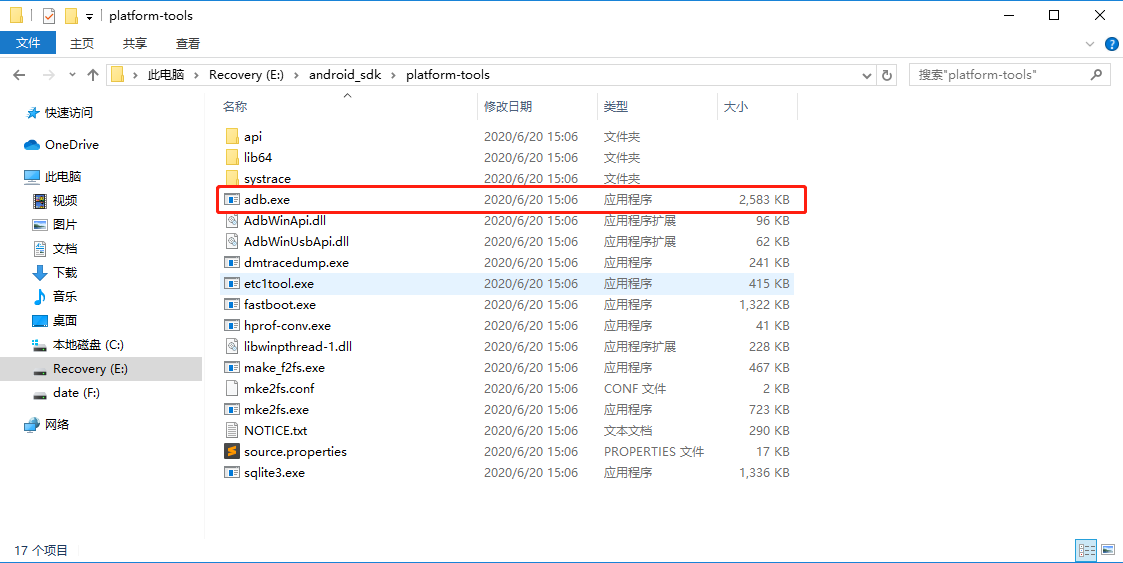The width and height of the screenshot is (1123, 563).
Task: Select the mke2fs.conf file icon
Action: tap(231, 388)
